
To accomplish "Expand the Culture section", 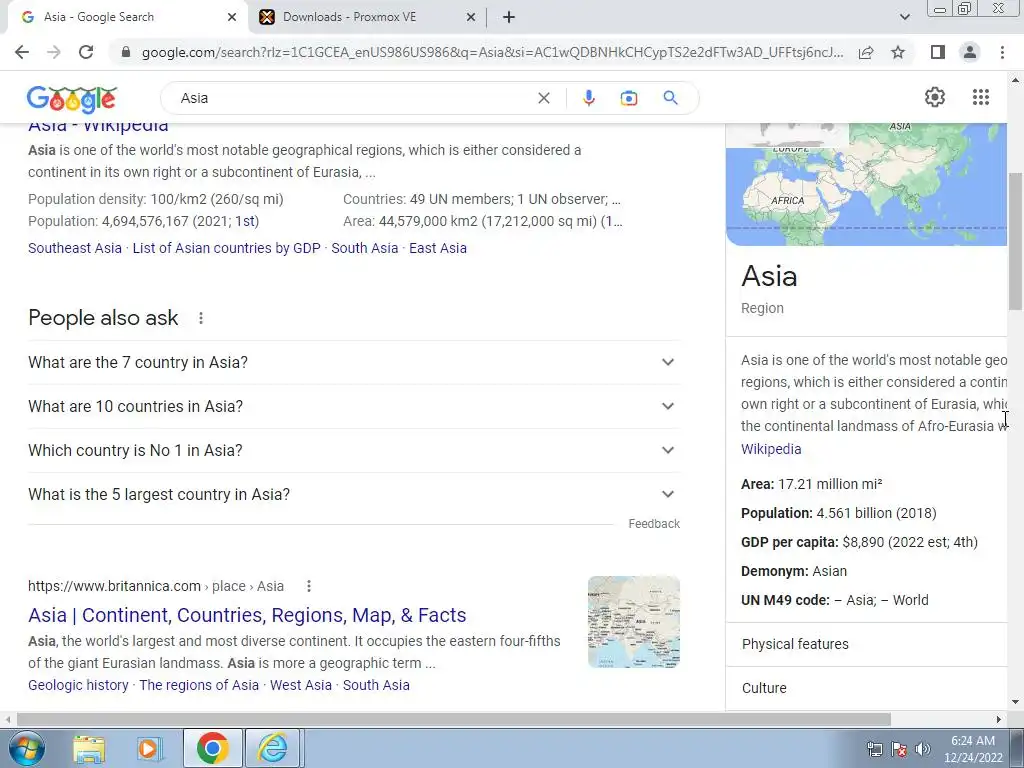I will click(867, 688).
